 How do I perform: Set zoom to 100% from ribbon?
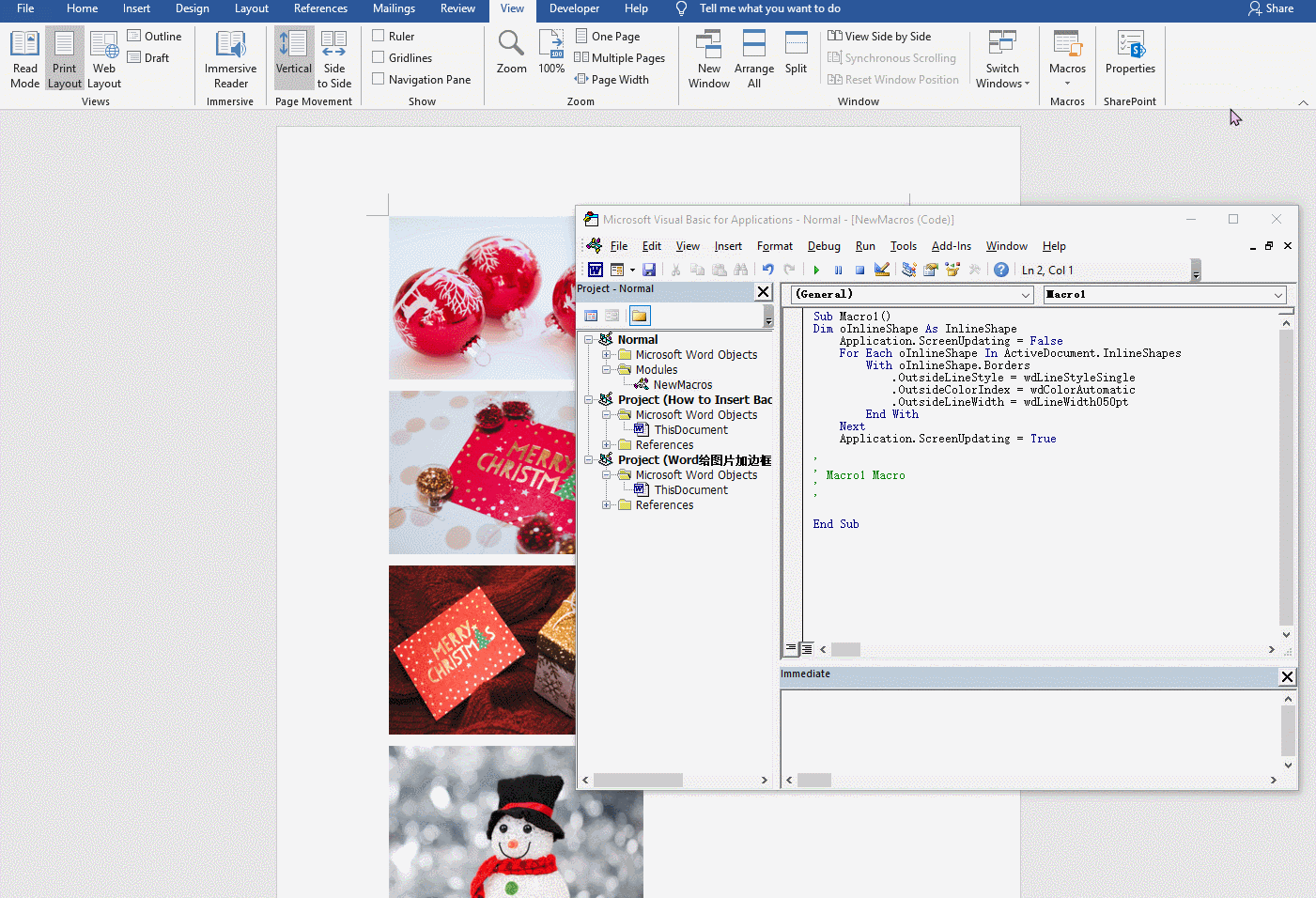tap(551, 53)
